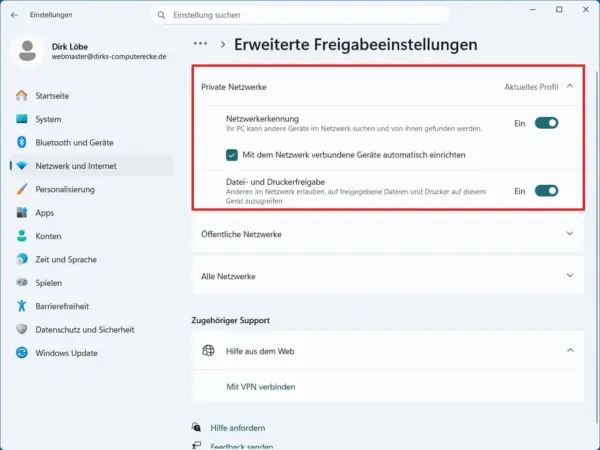
Task: Click the Barrierefreiheit figure icon
Action: point(22,306)
